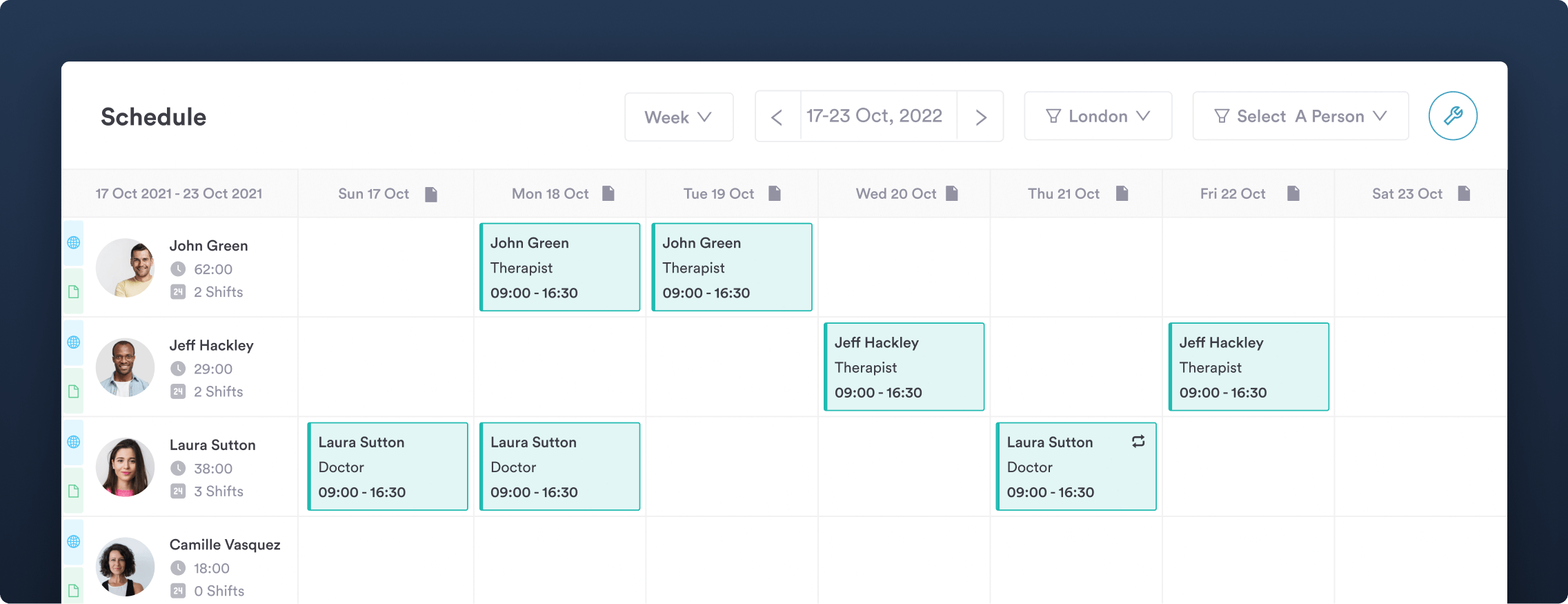Viewport: 1568px width, 604px height.
Task: Select Laura Sutton's Sunday Doctor shift
Action: pos(388,467)
